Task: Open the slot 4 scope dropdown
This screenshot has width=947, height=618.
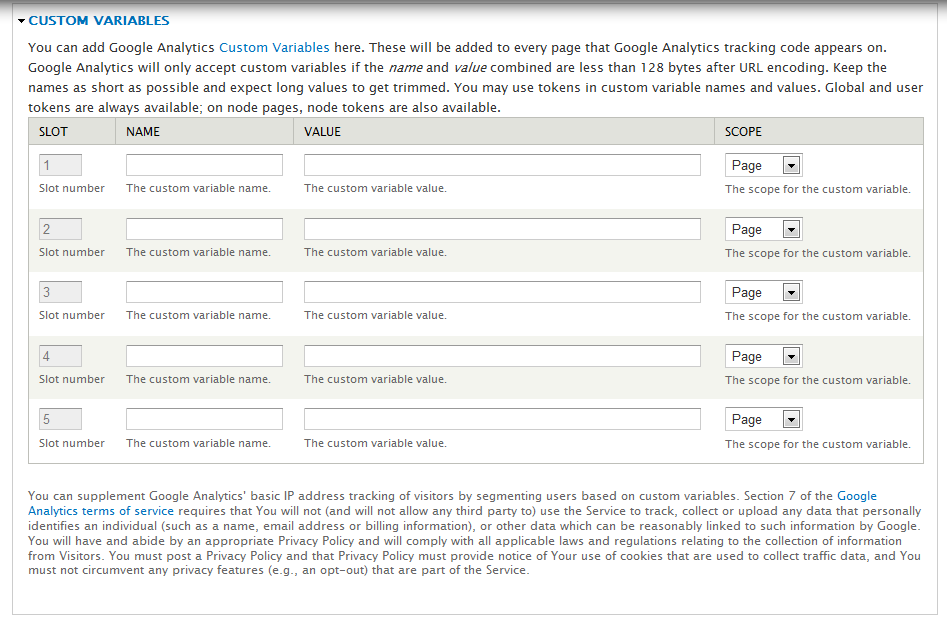Action: [x=764, y=357]
